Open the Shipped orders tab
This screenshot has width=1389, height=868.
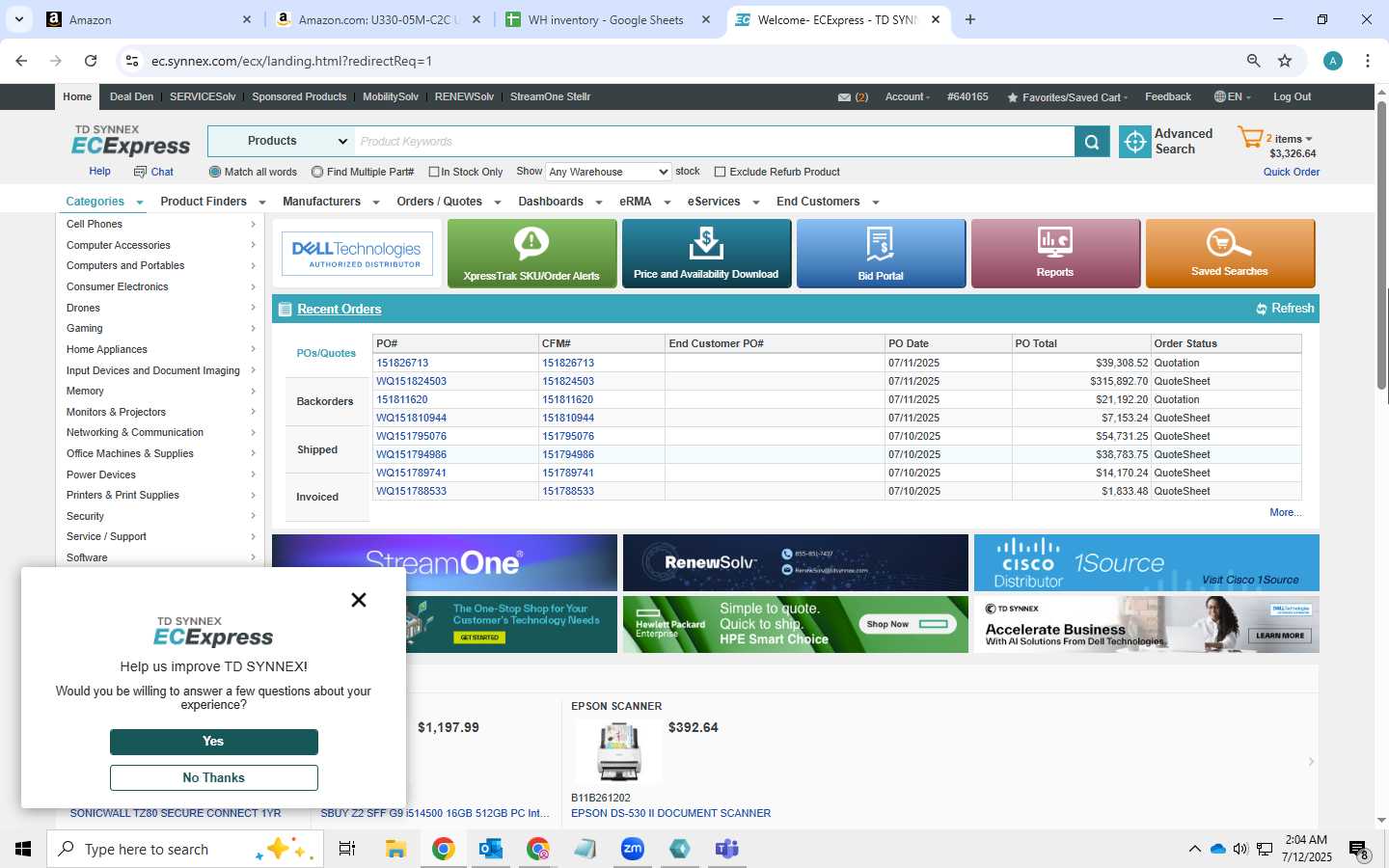317,449
